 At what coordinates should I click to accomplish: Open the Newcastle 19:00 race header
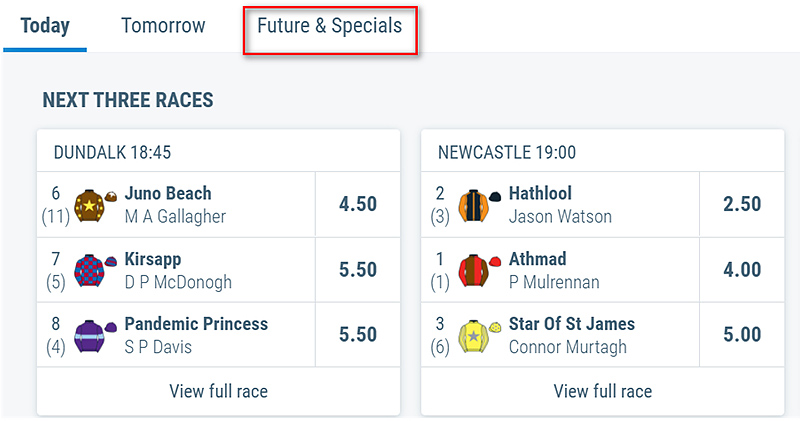(507, 152)
